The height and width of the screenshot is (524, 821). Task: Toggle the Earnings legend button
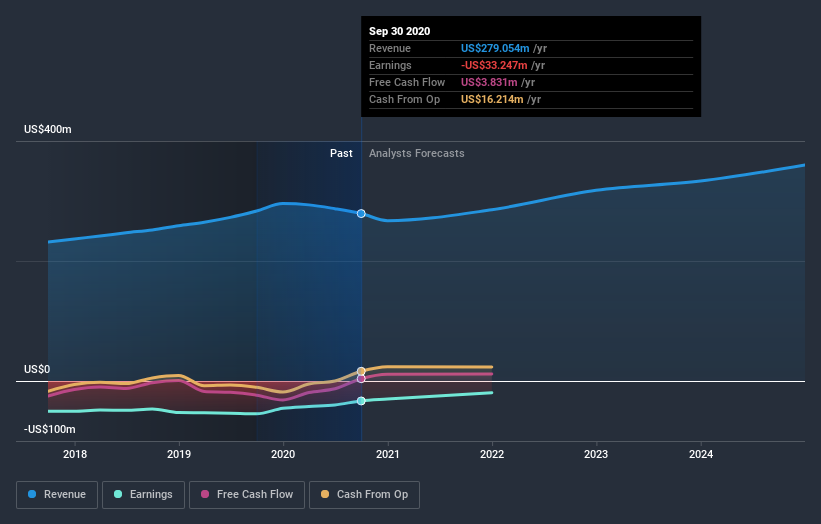(x=143, y=495)
